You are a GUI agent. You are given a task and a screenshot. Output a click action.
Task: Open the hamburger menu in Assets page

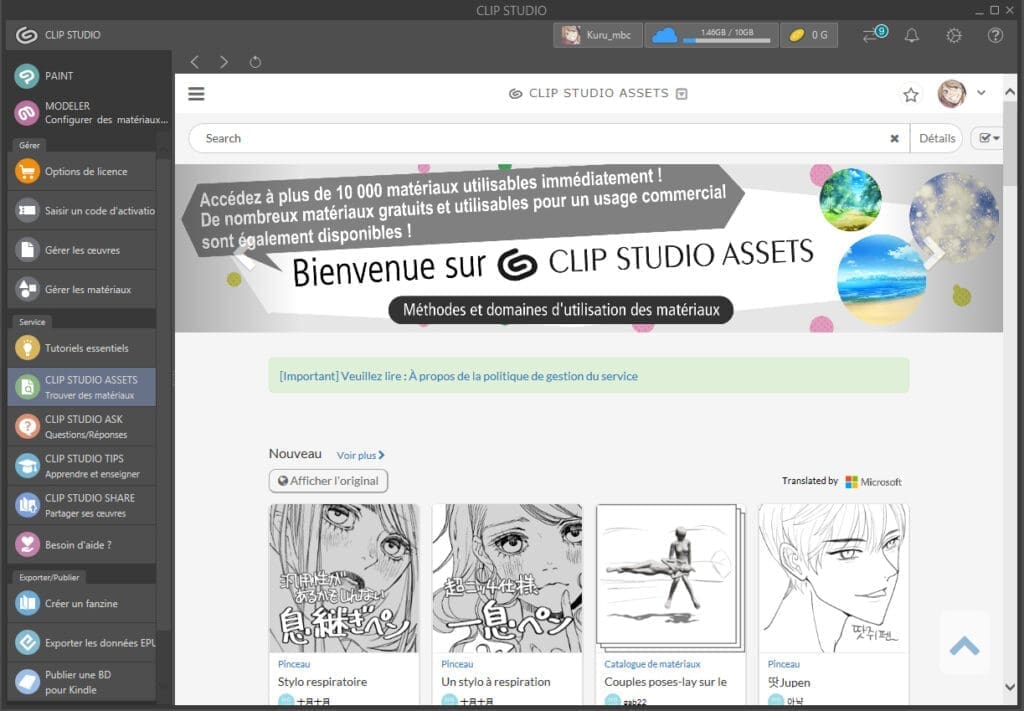point(196,94)
